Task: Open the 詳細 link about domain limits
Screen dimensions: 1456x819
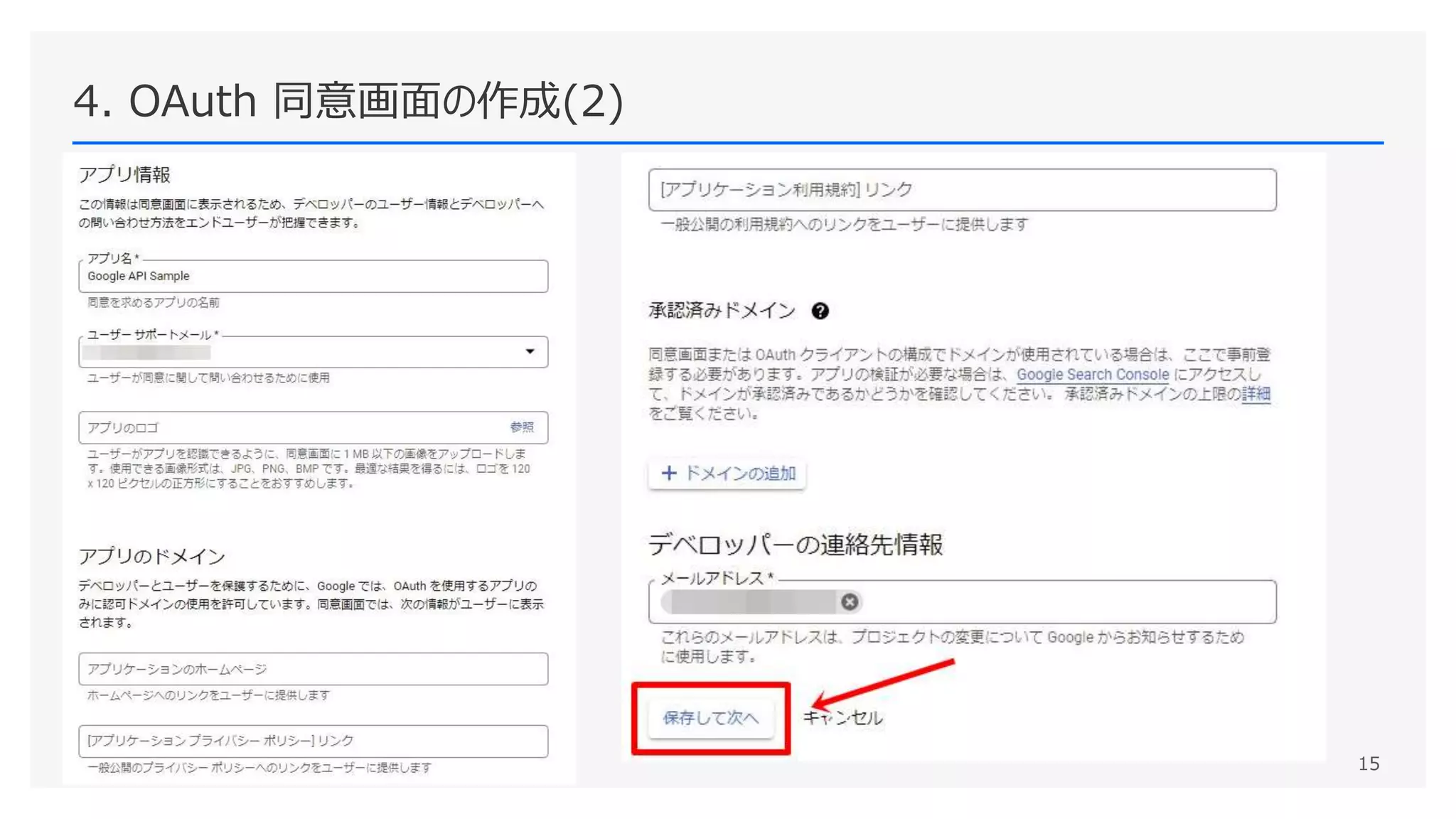Action: [x=1256, y=394]
